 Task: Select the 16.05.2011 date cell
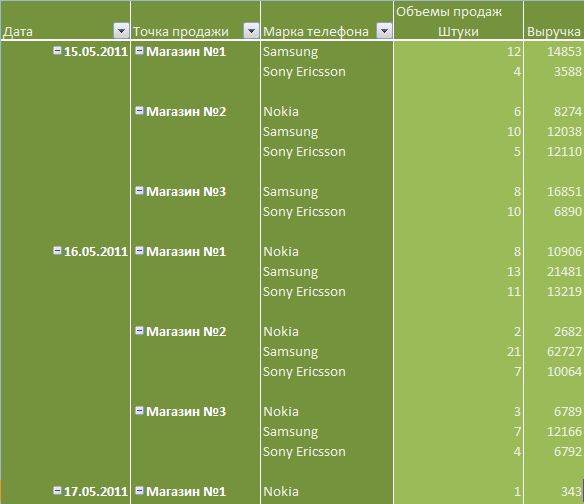96,251
